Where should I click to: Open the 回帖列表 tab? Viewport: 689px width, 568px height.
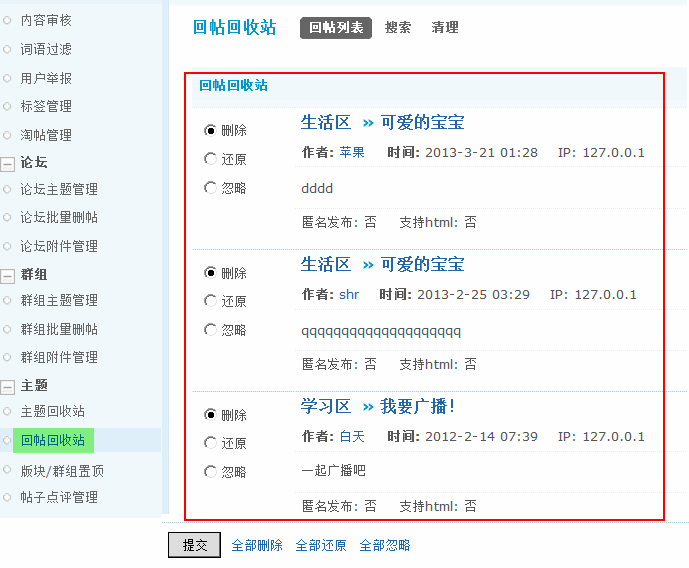(x=336, y=28)
